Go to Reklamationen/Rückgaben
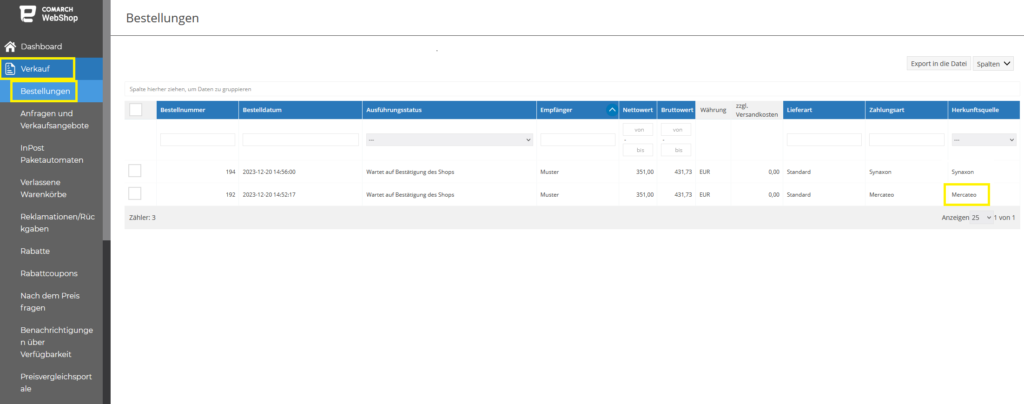The width and height of the screenshot is (1024, 404). [x=57, y=223]
